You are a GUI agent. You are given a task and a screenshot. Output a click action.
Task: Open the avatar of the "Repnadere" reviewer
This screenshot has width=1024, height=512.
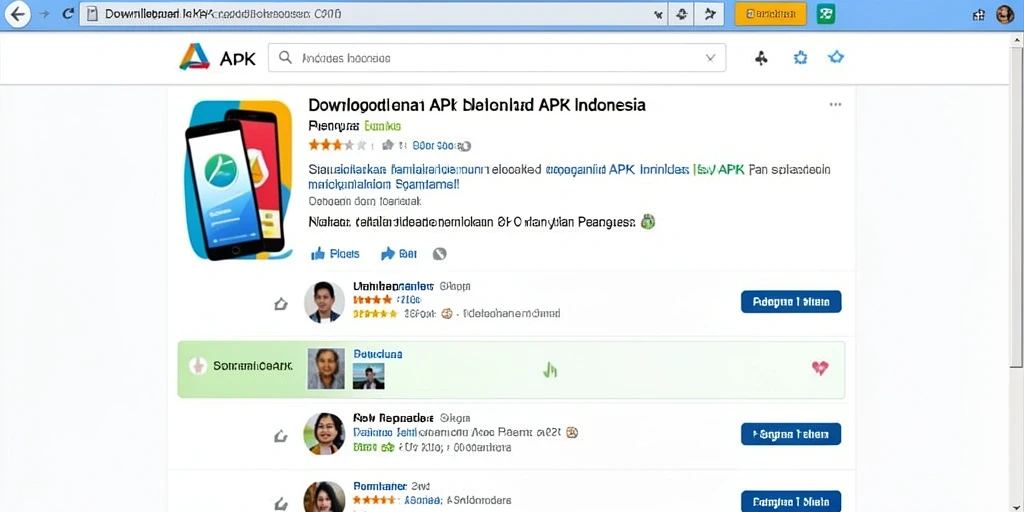tap(324, 434)
